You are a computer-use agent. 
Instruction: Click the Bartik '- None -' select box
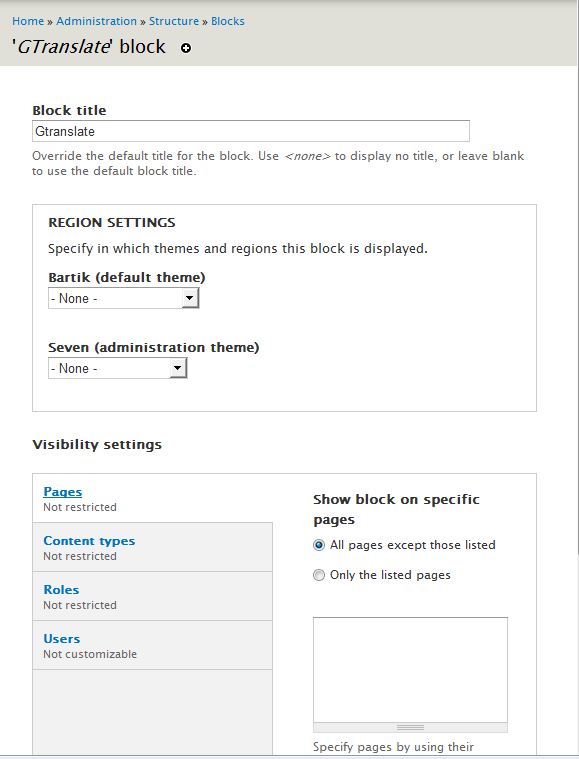(123, 298)
